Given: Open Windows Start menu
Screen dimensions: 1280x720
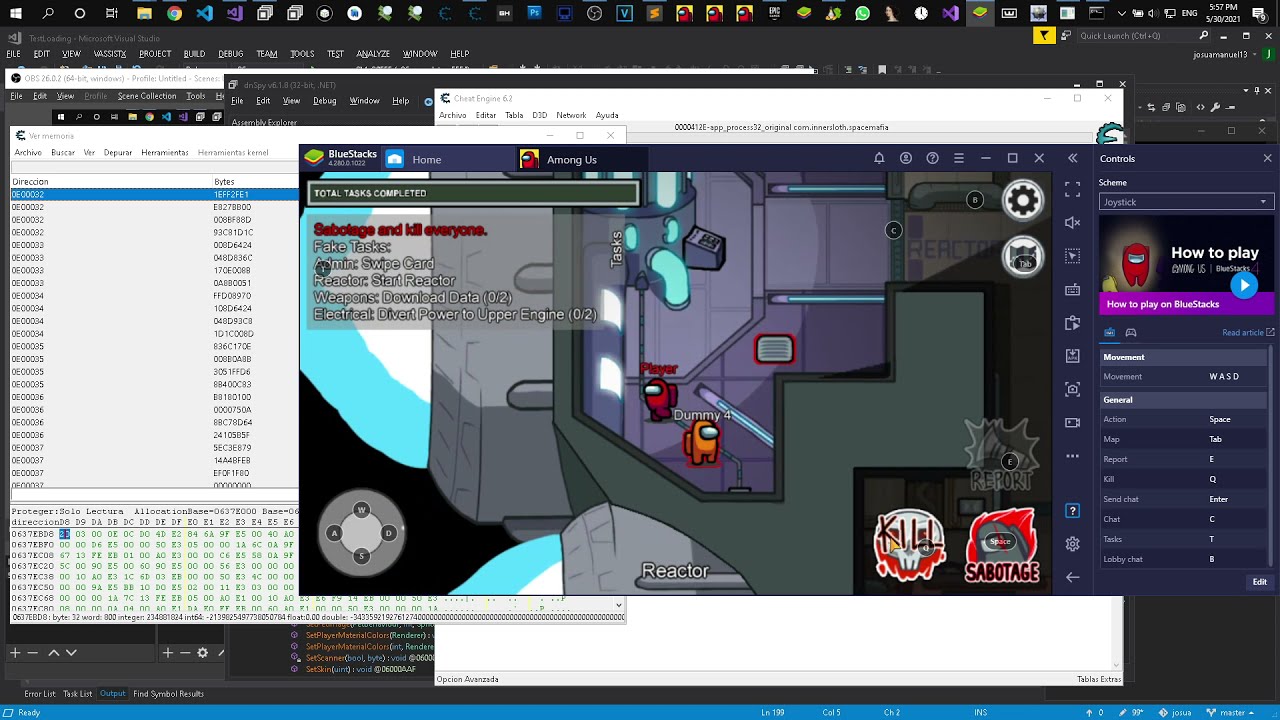Looking at the screenshot, I should pos(18,13).
